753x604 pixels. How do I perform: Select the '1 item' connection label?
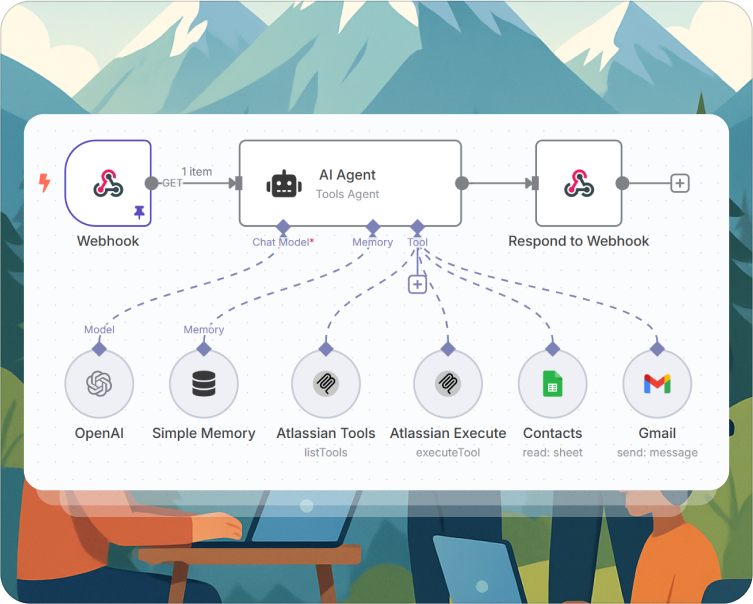click(x=197, y=171)
